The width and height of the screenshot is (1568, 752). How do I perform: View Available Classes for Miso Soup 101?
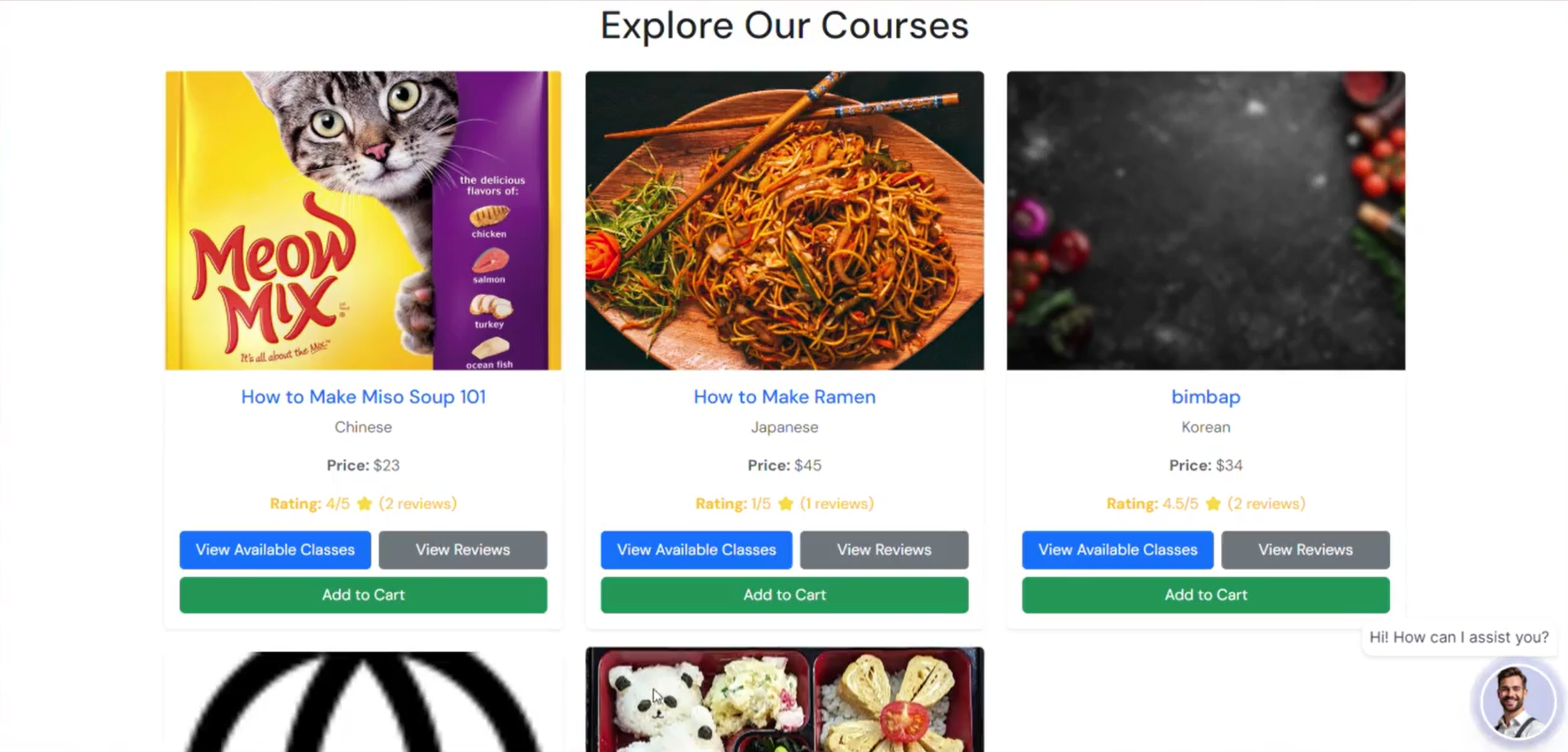[275, 550]
